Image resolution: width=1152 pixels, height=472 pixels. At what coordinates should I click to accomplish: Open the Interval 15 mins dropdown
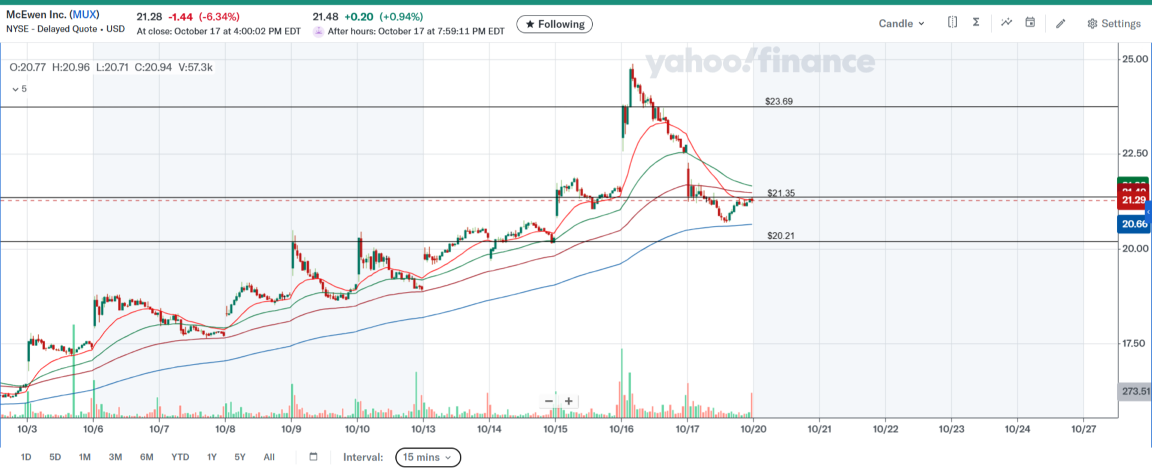pyautogui.click(x=428, y=457)
